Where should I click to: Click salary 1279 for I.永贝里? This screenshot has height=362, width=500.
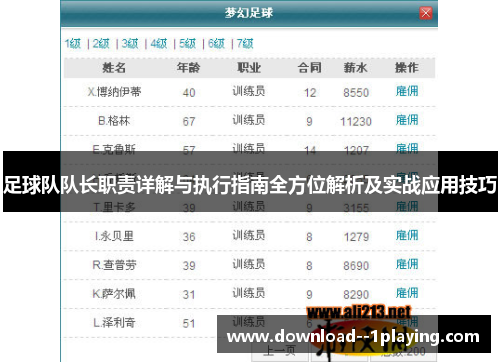[356, 237]
